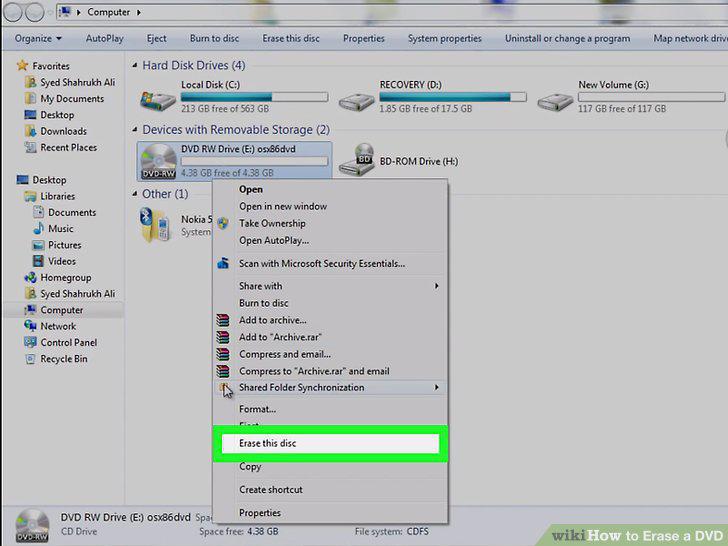Click the New Volume (G:) drive icon
The image size is (728, 546).
(555, 101)
